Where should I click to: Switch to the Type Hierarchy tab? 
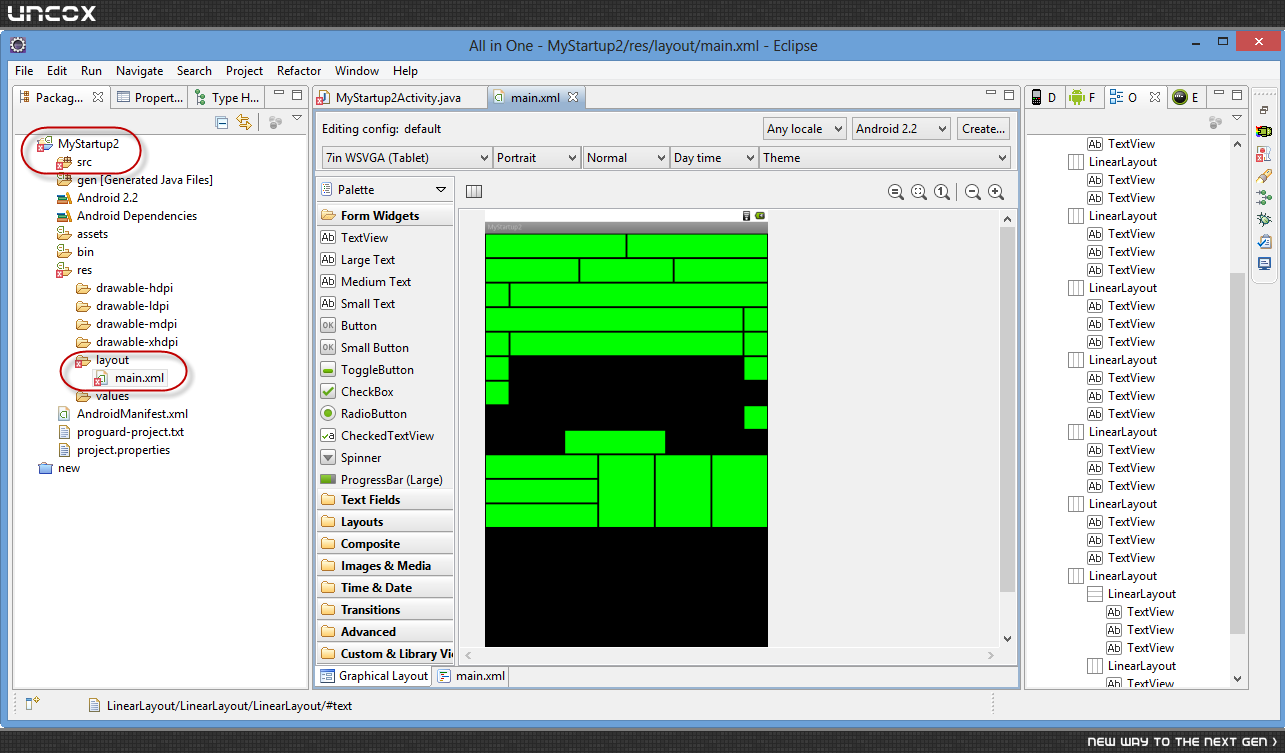[228, 97]
